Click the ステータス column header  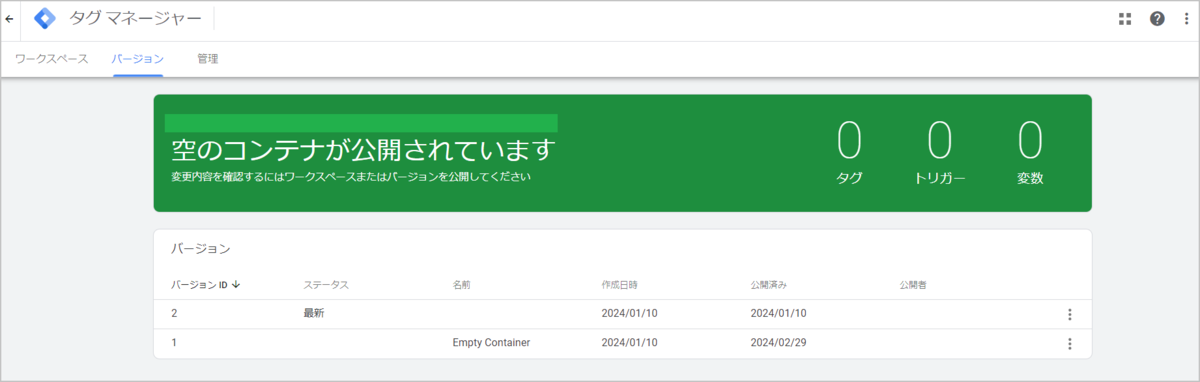pyautogui.click(x=326, y=285)
